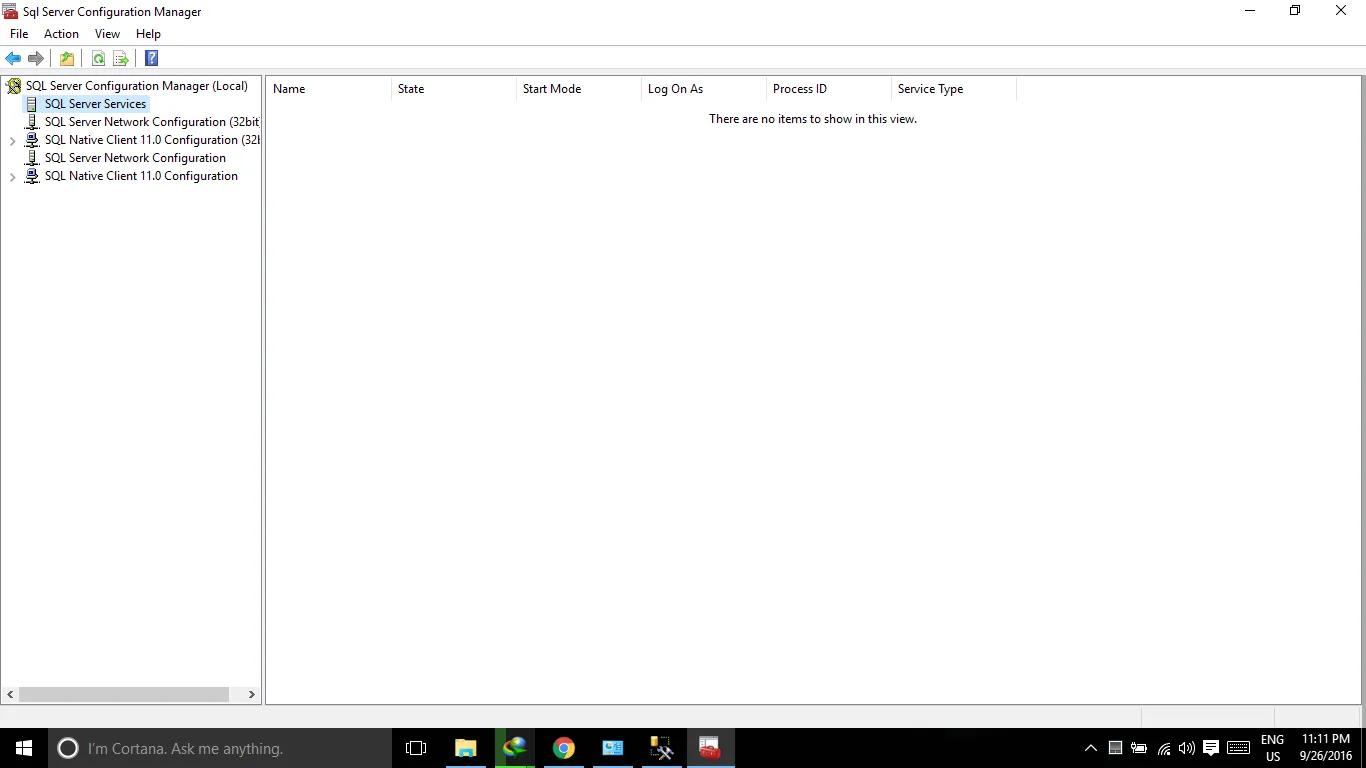Click the ENG US language indicator
The height and width of the screenshot is (768, 1366).
tap(1272, 748)
